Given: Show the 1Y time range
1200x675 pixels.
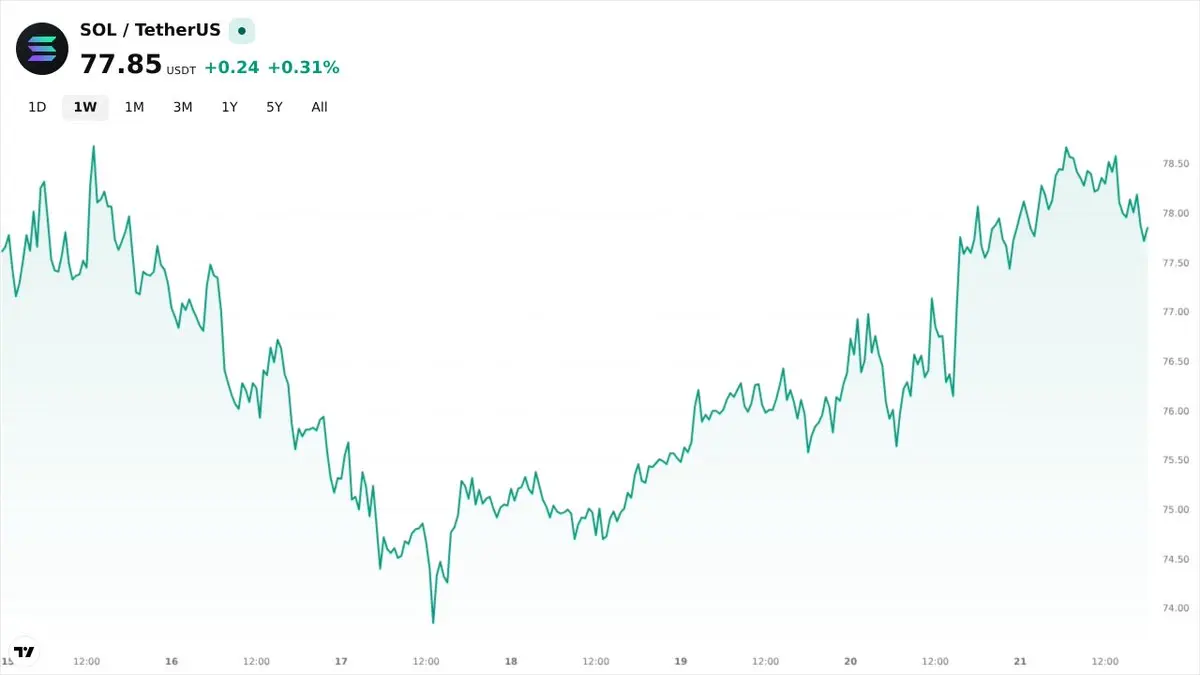Looking at the screenshot, I should 229,107.
